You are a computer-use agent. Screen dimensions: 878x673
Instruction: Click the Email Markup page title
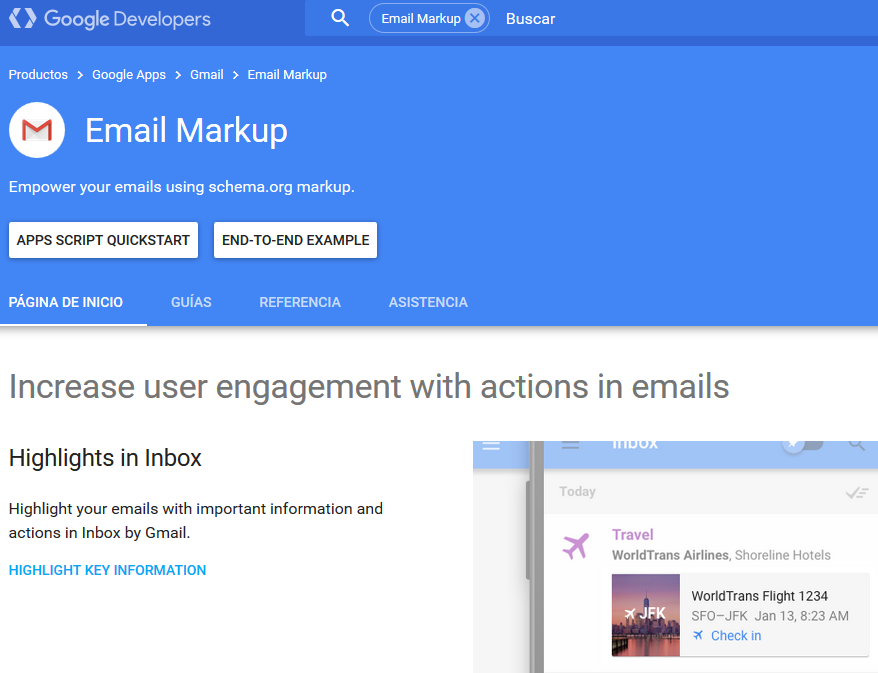click(x=186, y=130)
